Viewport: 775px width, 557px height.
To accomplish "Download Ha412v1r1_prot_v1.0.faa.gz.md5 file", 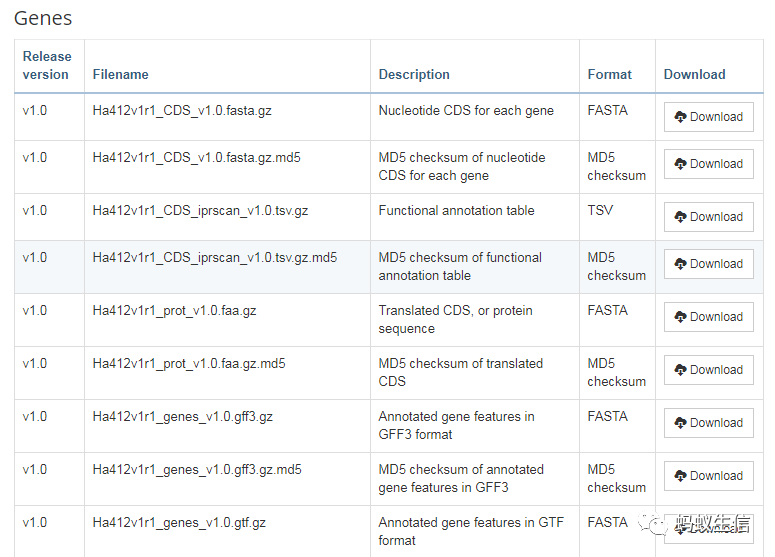I will 708,370.
